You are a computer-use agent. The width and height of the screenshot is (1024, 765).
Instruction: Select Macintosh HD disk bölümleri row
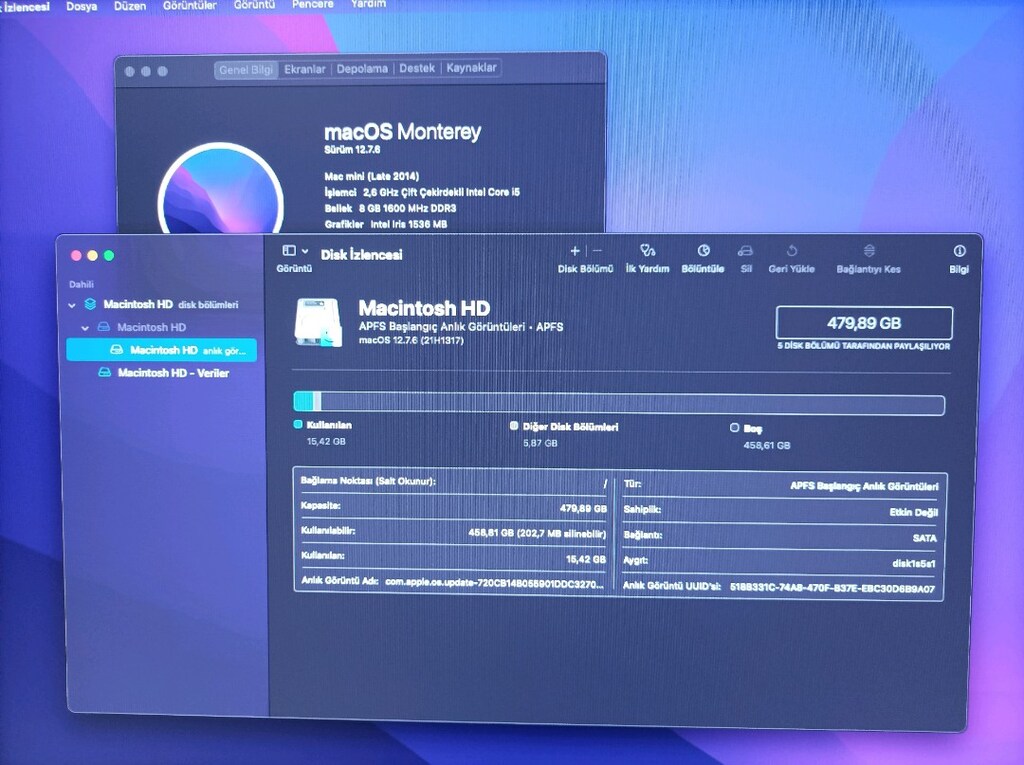(162, 304)
